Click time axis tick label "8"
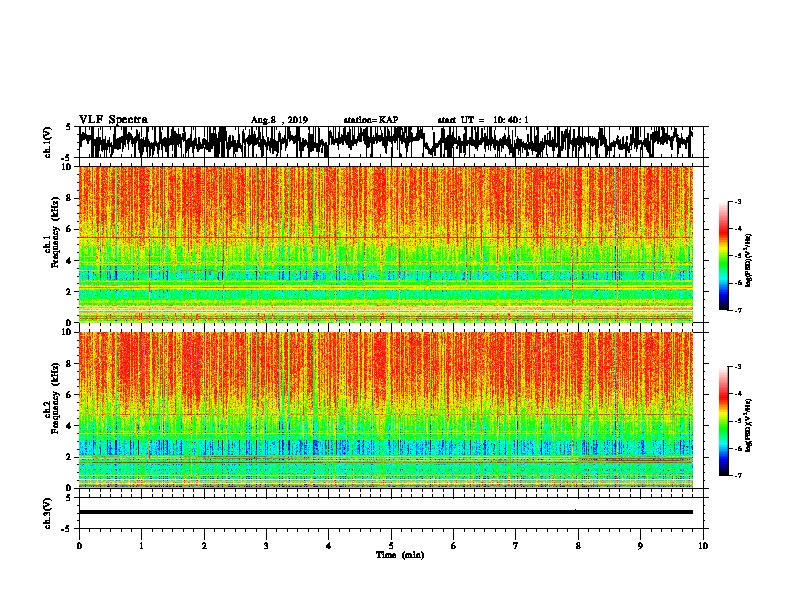This screenshot has height=612, width=792. [x=578, y=546]
